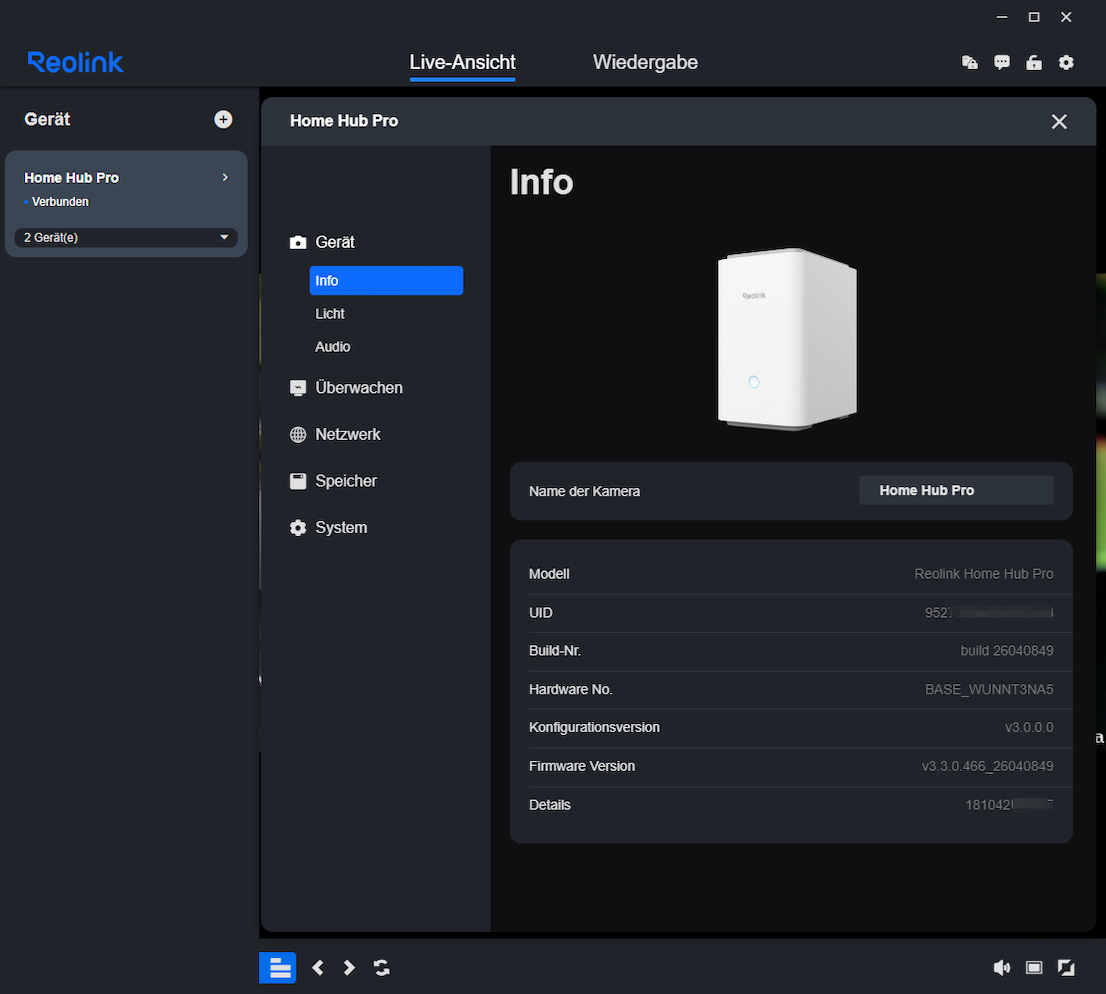Toggle the device list sidebar button
The image size is (1106, 994).
[277, 967]
